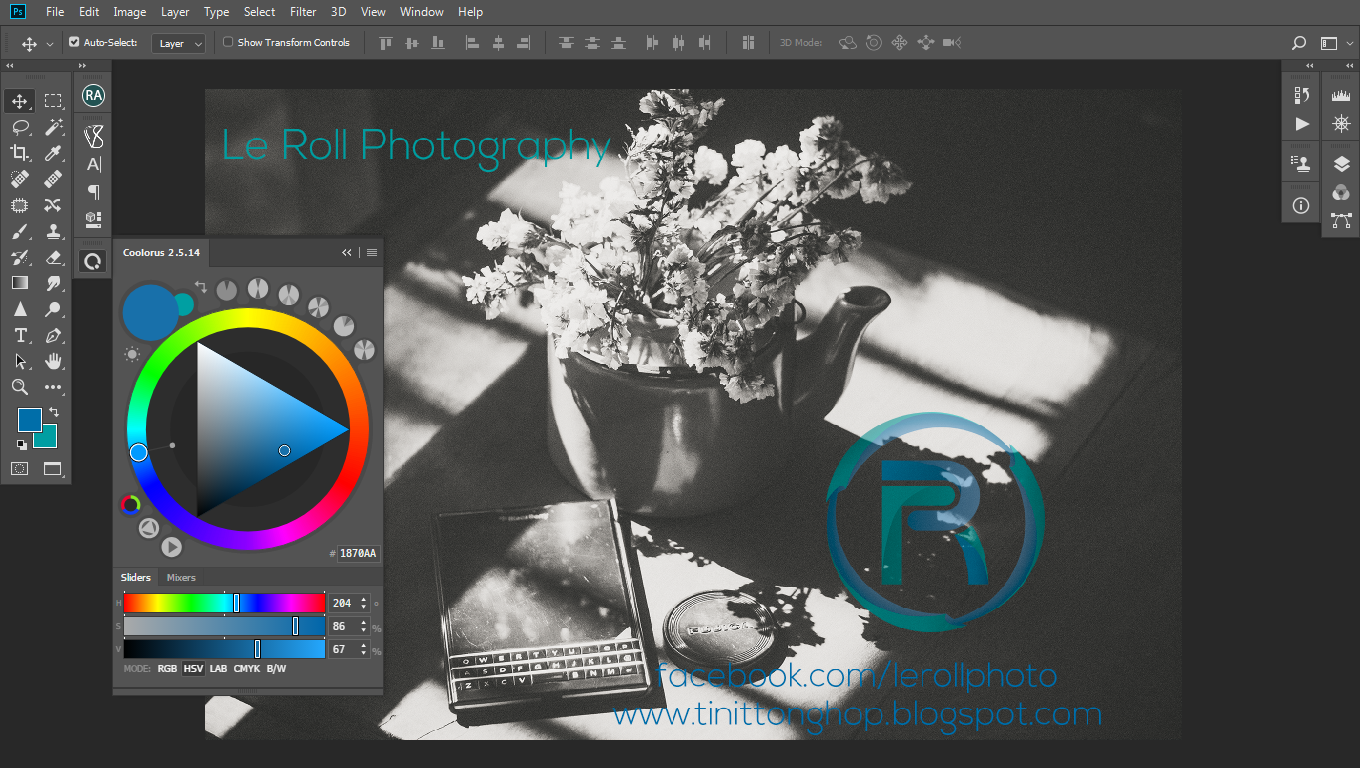Switch Coolorus mode to LAB
1360x768 pixels.
pyautogui.click(x=218, y=669)
